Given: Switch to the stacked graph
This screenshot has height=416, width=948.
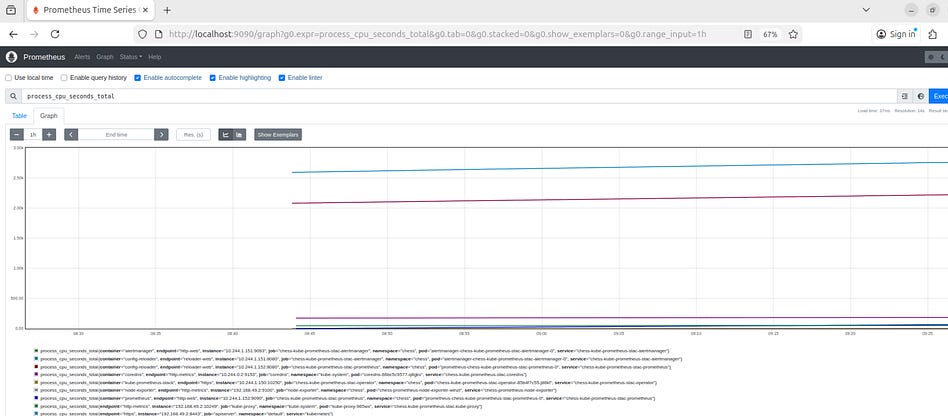Looking at the screenshot, I should point(239,135).
